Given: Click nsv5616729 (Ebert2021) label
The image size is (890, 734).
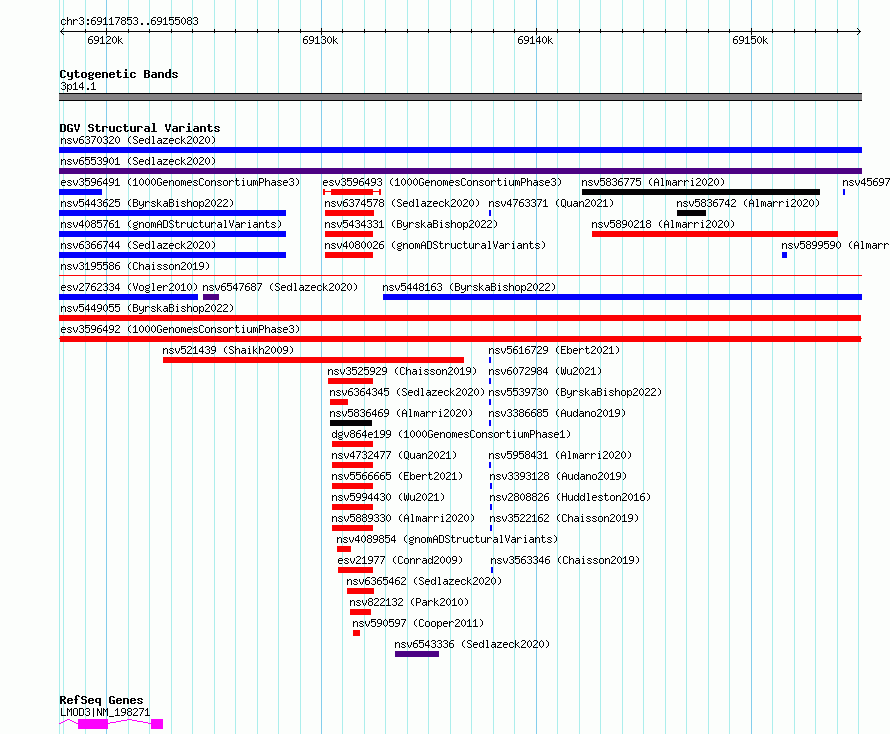Looking at the screenshot, I should [x=554, y=350].
